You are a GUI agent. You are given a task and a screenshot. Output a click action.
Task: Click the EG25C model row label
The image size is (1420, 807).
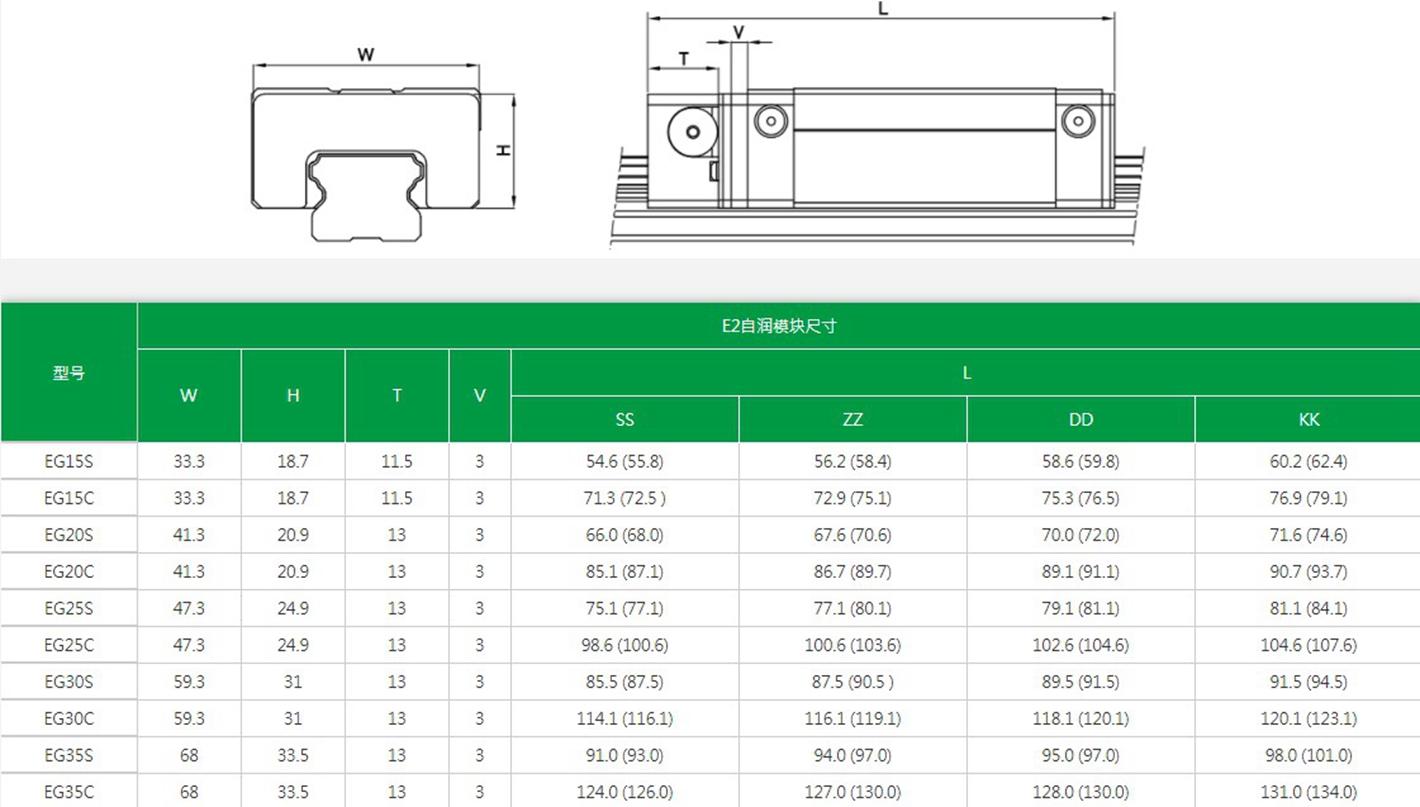point(69,645)
